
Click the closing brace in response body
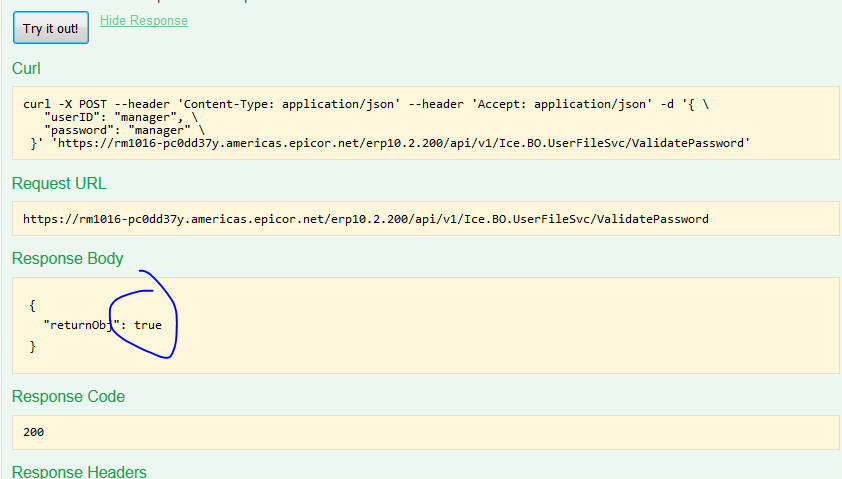(x=32, y=346)
